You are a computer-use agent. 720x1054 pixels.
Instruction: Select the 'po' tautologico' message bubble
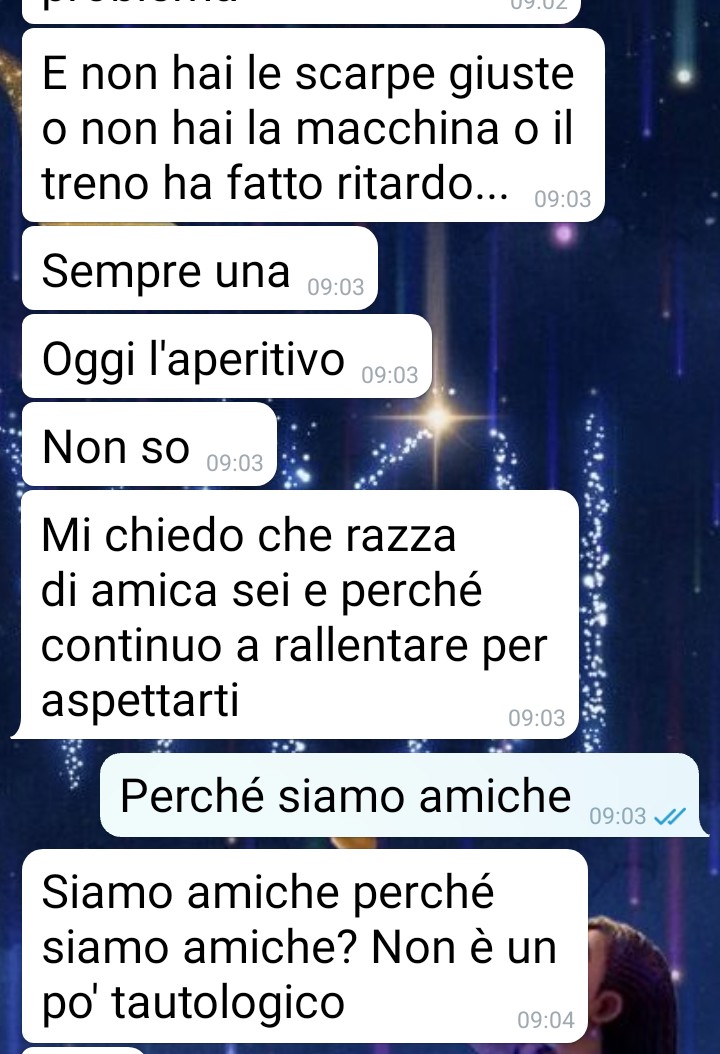pyautogui.click(x=305, y=946)
